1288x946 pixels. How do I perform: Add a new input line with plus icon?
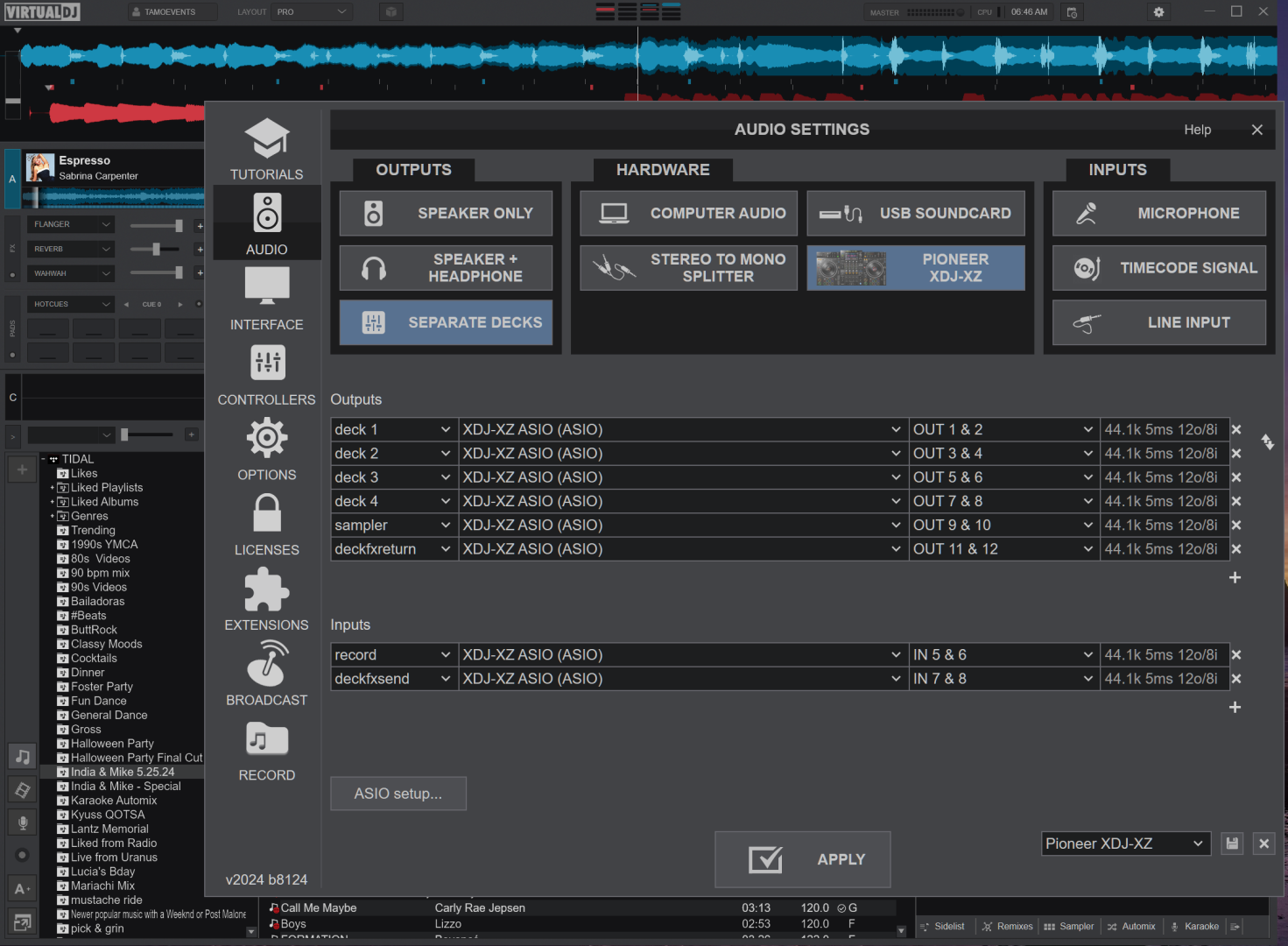click(x=1235, y=707)
